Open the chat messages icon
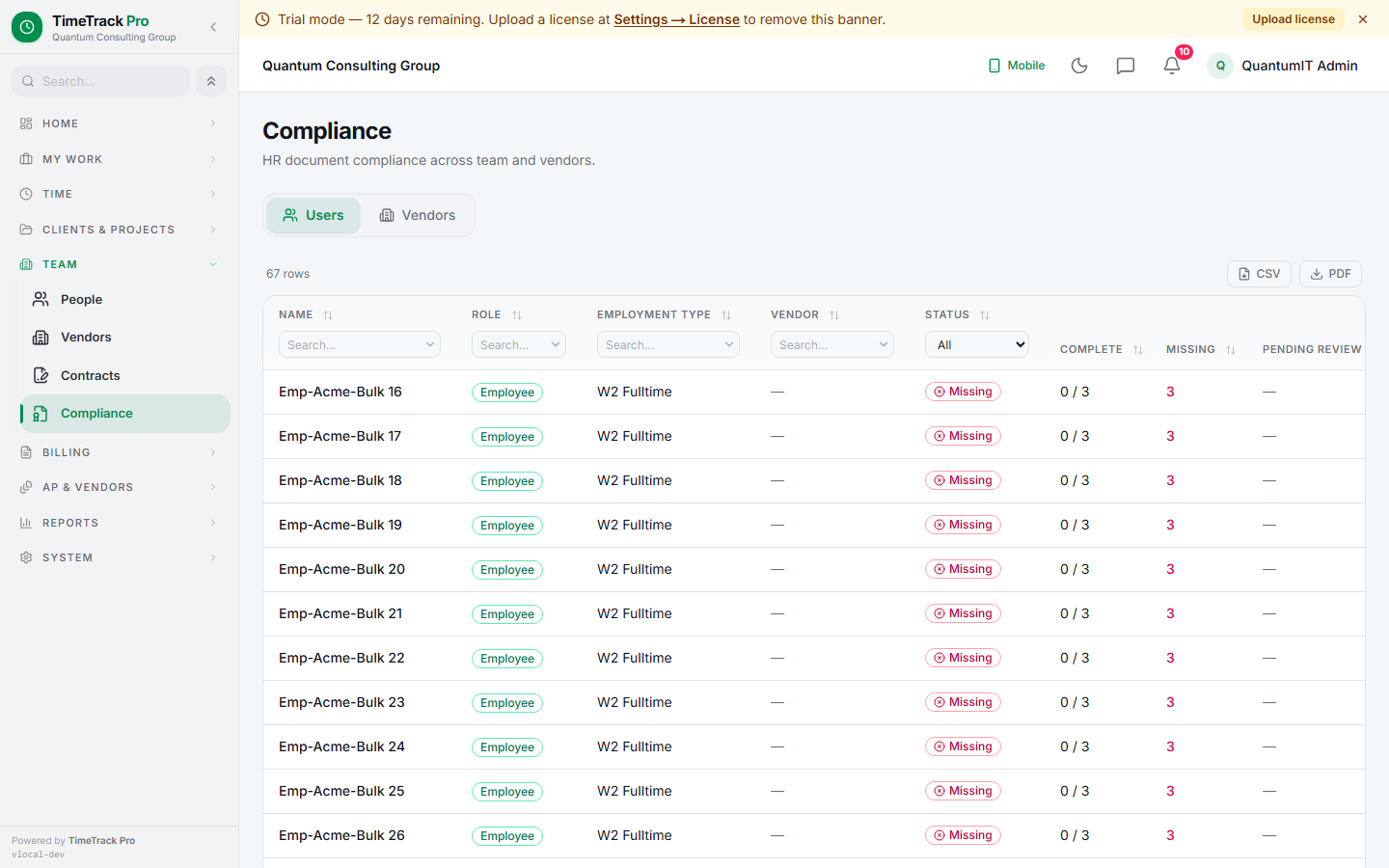Viewport: 1389px width, 868px height. [x=1126, y=66]
